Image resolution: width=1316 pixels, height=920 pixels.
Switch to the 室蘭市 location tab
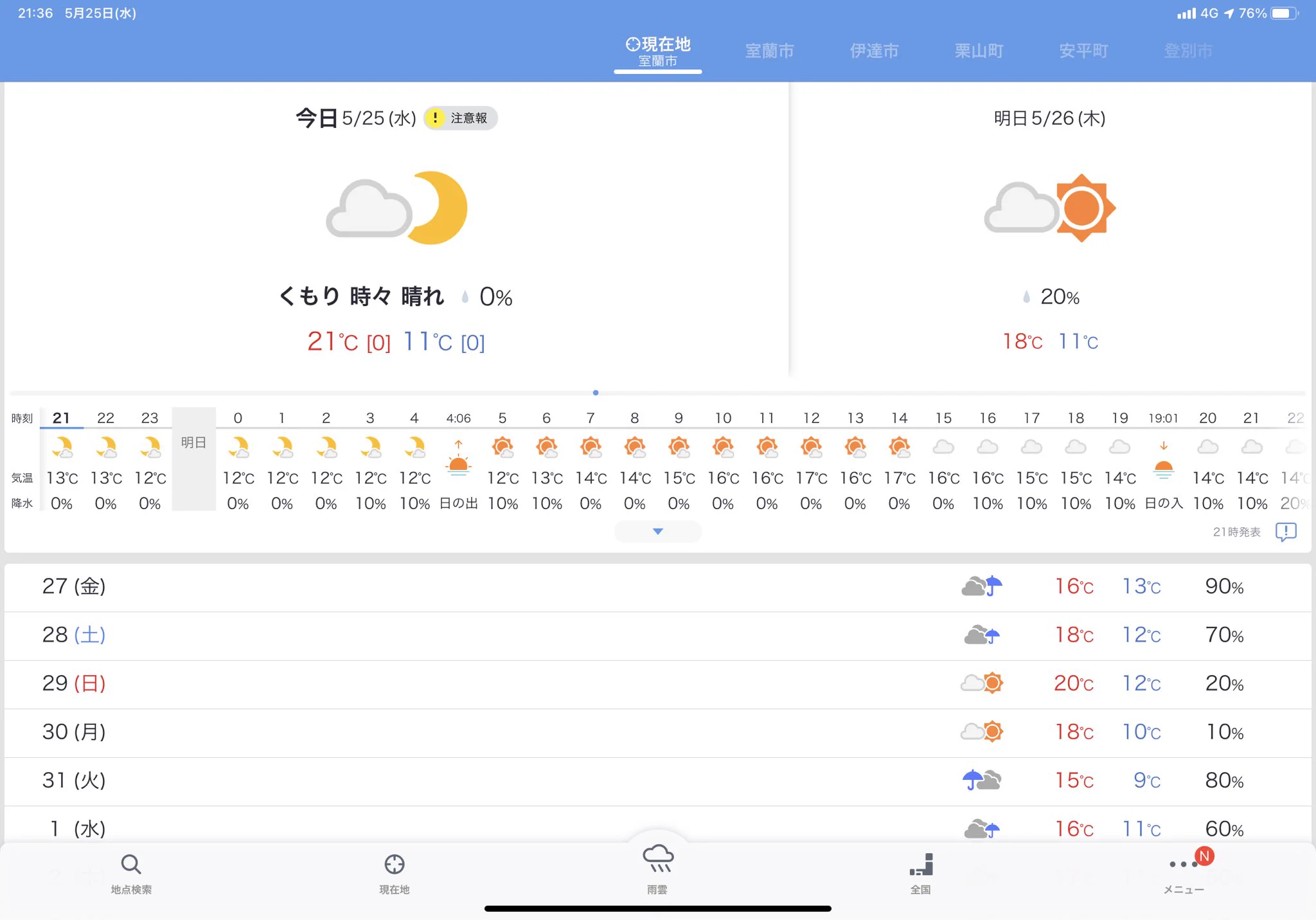tap(769, 51)
